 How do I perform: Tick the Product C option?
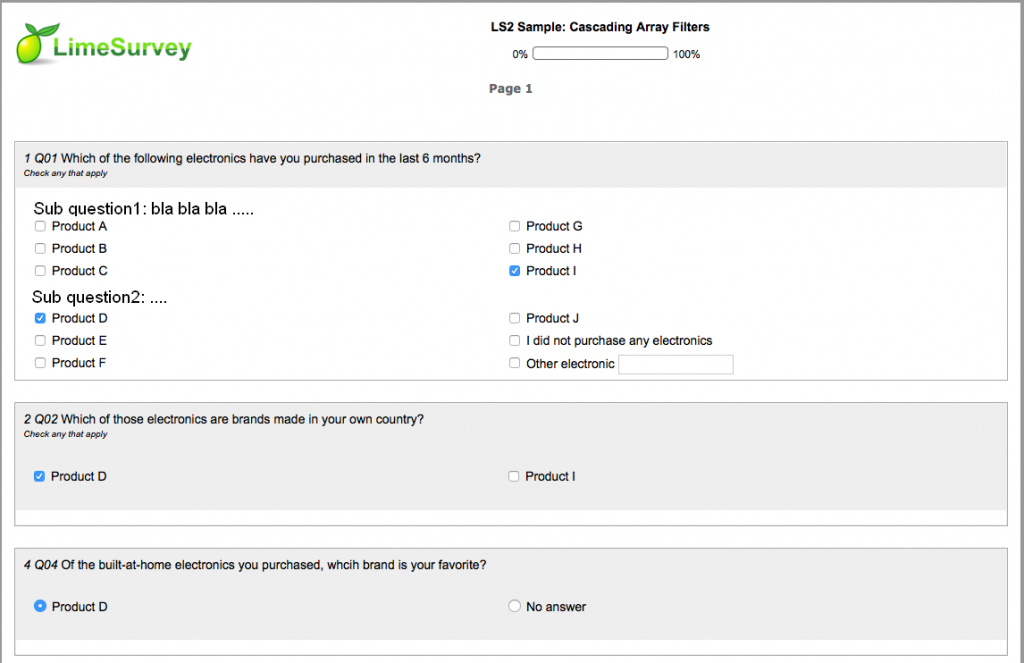[x=40, y=271]
